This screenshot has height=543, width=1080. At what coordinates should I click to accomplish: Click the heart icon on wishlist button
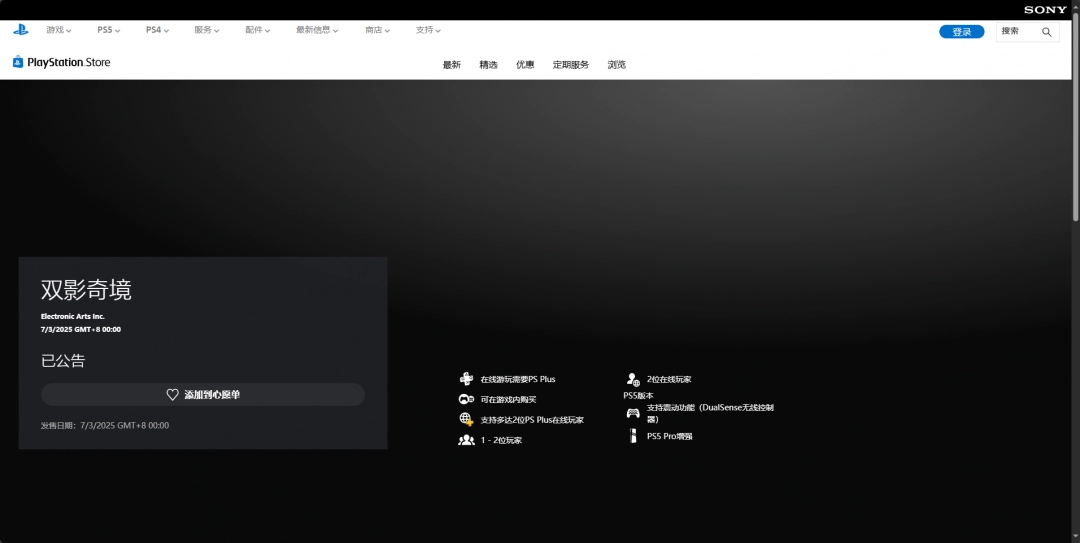(172, 395)
